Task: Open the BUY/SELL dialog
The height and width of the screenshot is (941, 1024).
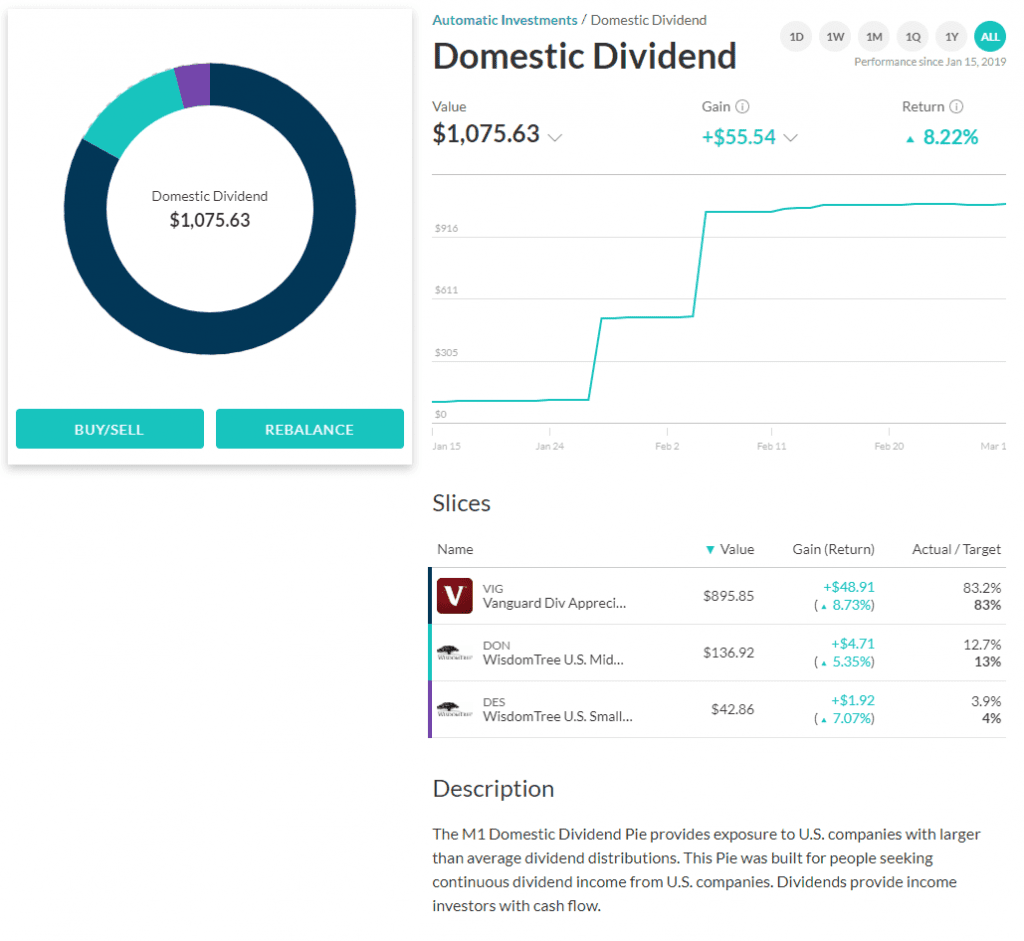Action: (x=110, y=429)
